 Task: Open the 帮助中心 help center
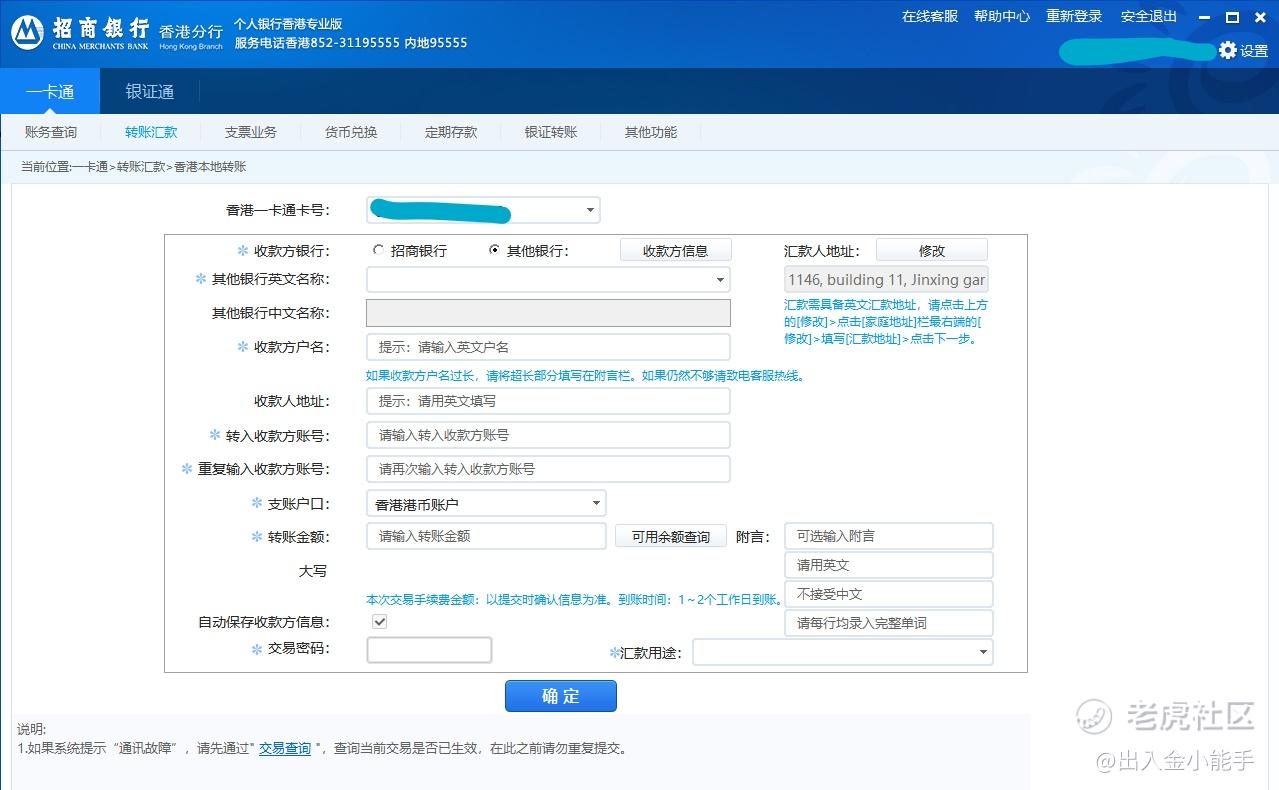1002,16
